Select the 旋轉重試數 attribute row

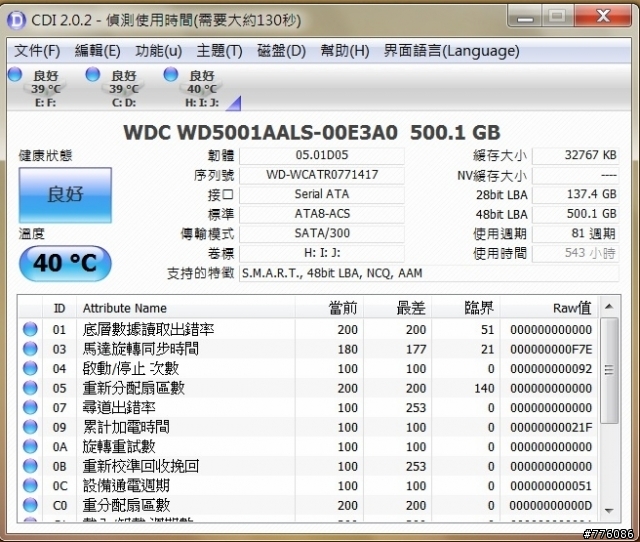[308, 446]
